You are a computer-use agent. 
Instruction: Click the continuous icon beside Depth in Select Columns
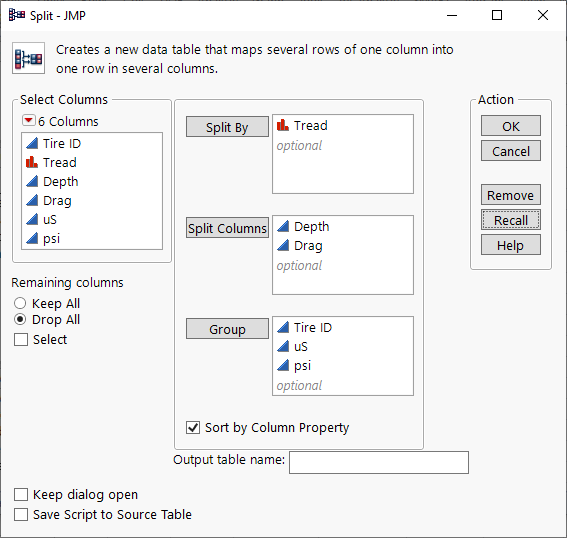pyautogui.click(x=32, y=182)
